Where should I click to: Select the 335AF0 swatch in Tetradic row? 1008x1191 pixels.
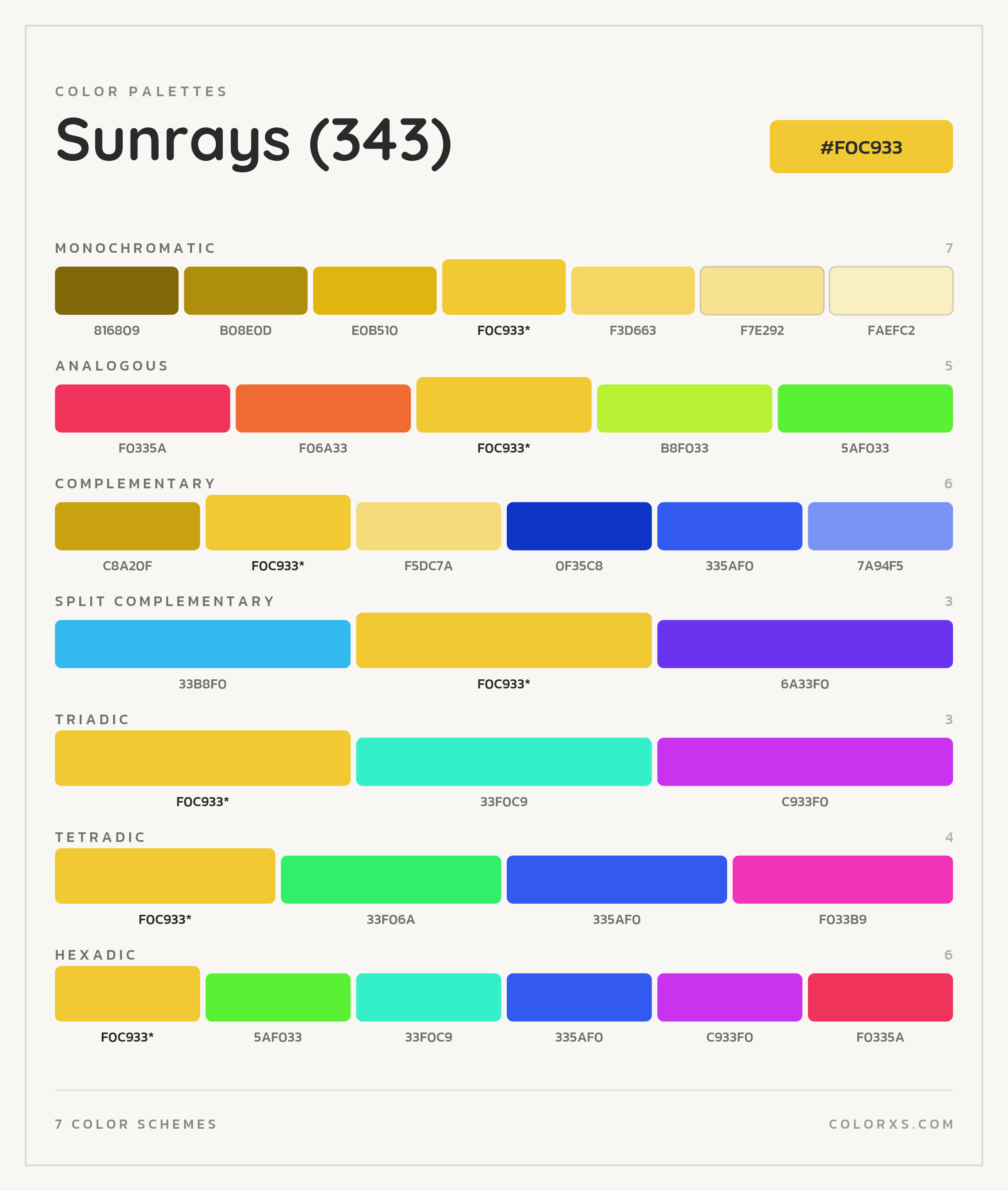[x=617, y=879]
